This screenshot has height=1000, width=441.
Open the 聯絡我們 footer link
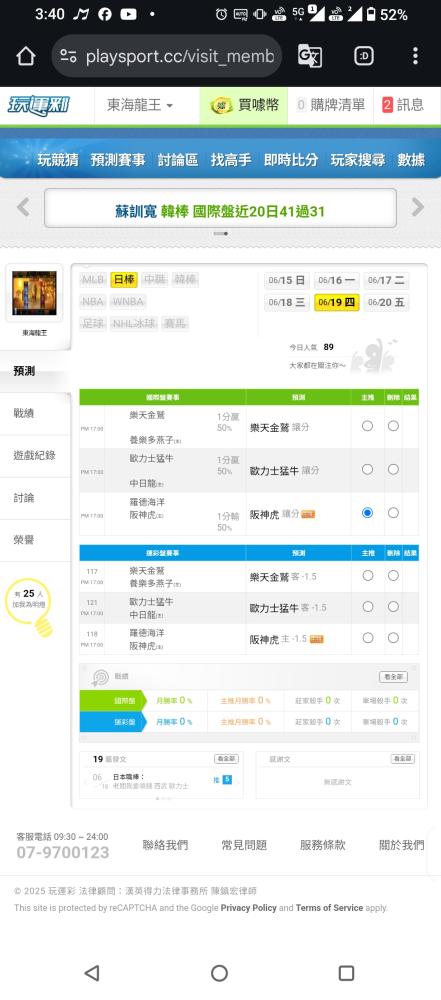click(165, 845)
